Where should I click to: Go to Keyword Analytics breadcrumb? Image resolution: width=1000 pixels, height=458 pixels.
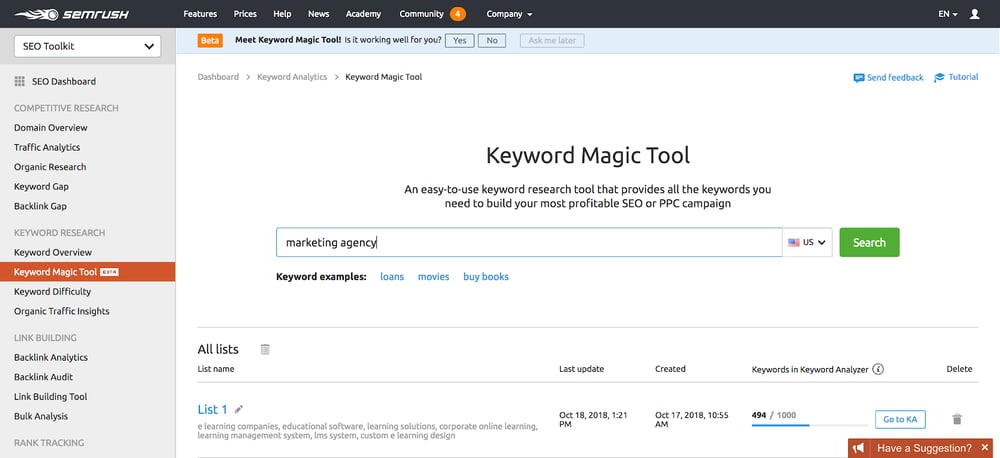[292, 77]
